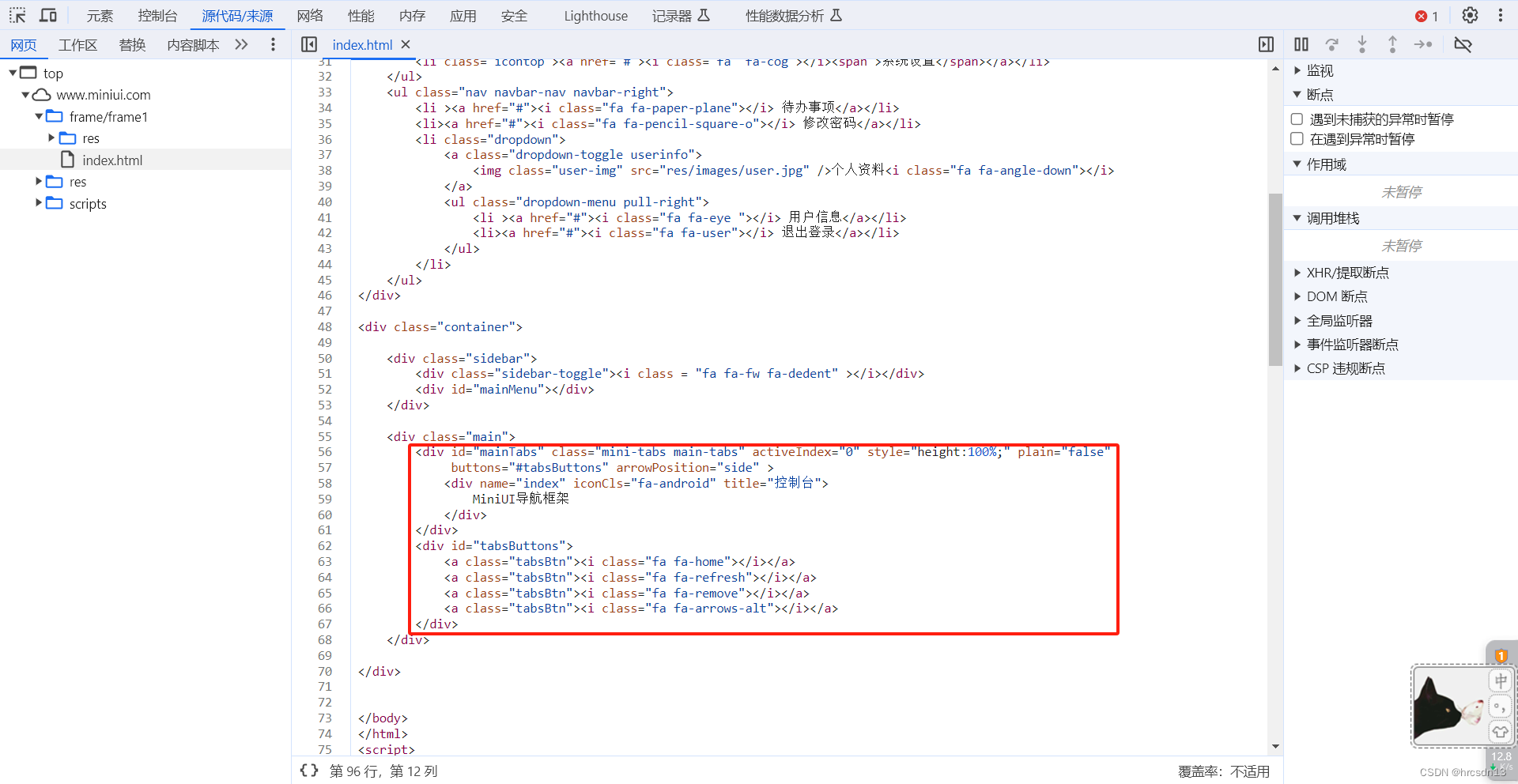Close the index.html editor tab
The width and height of the screenshot is (1518, 784).
pos(406,45)
